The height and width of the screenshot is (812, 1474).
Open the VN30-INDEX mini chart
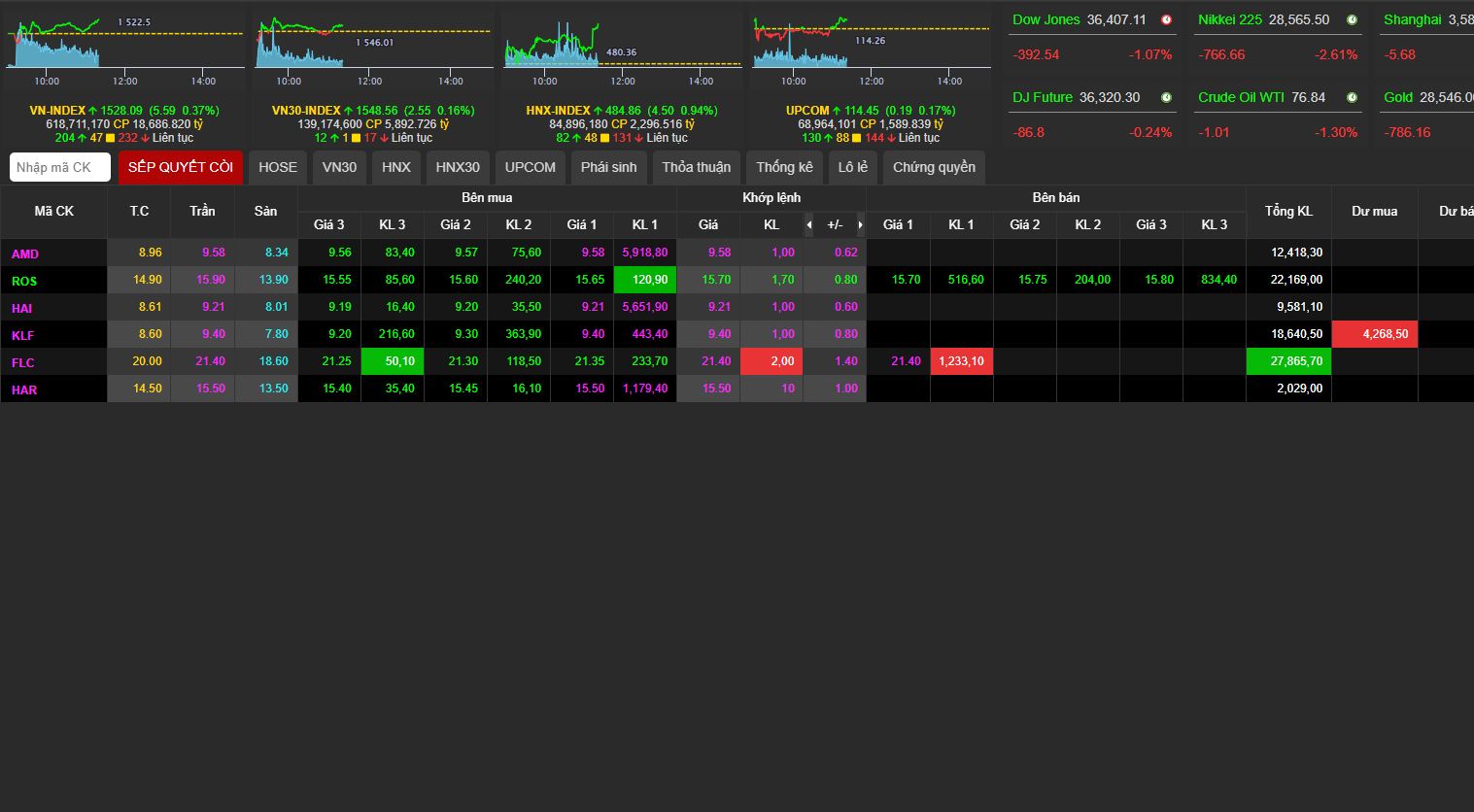pyautogui.click(x=374, y=46)
